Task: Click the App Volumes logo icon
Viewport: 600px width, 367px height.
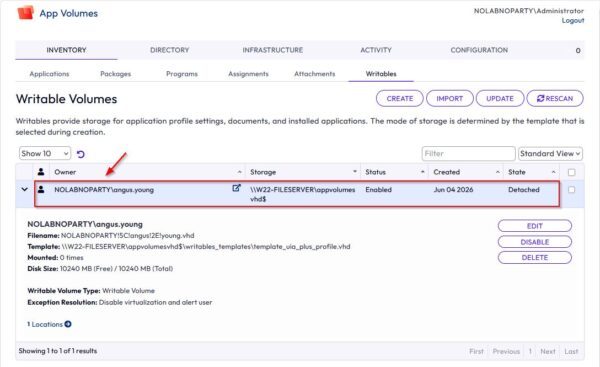Action: pos(26,13)
